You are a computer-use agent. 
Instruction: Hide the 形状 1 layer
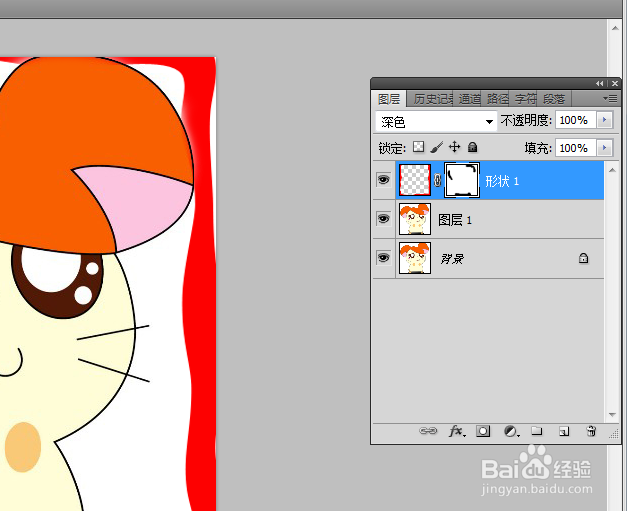coord(383,180)
